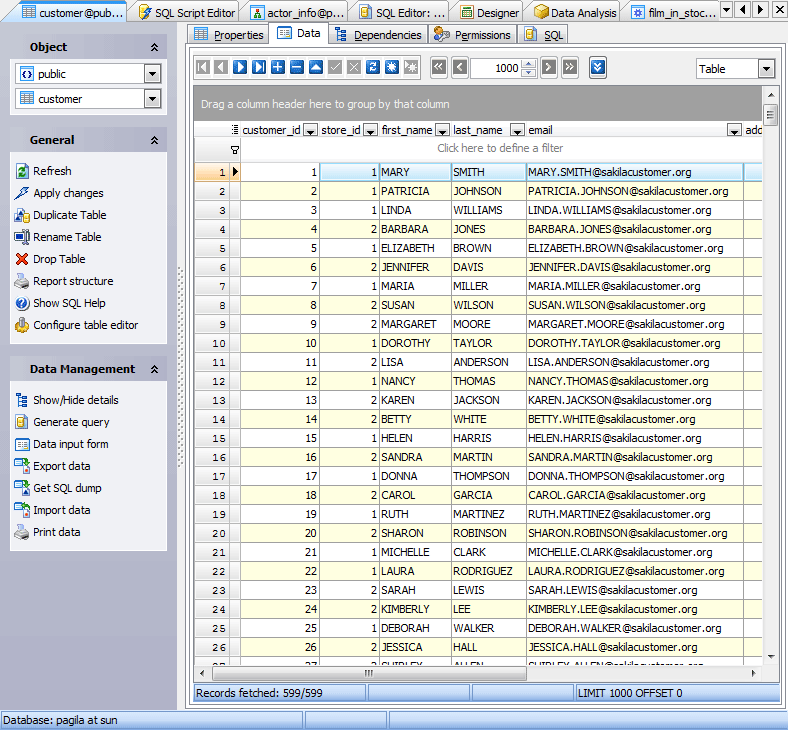Click Apply changes

[68, 193]
